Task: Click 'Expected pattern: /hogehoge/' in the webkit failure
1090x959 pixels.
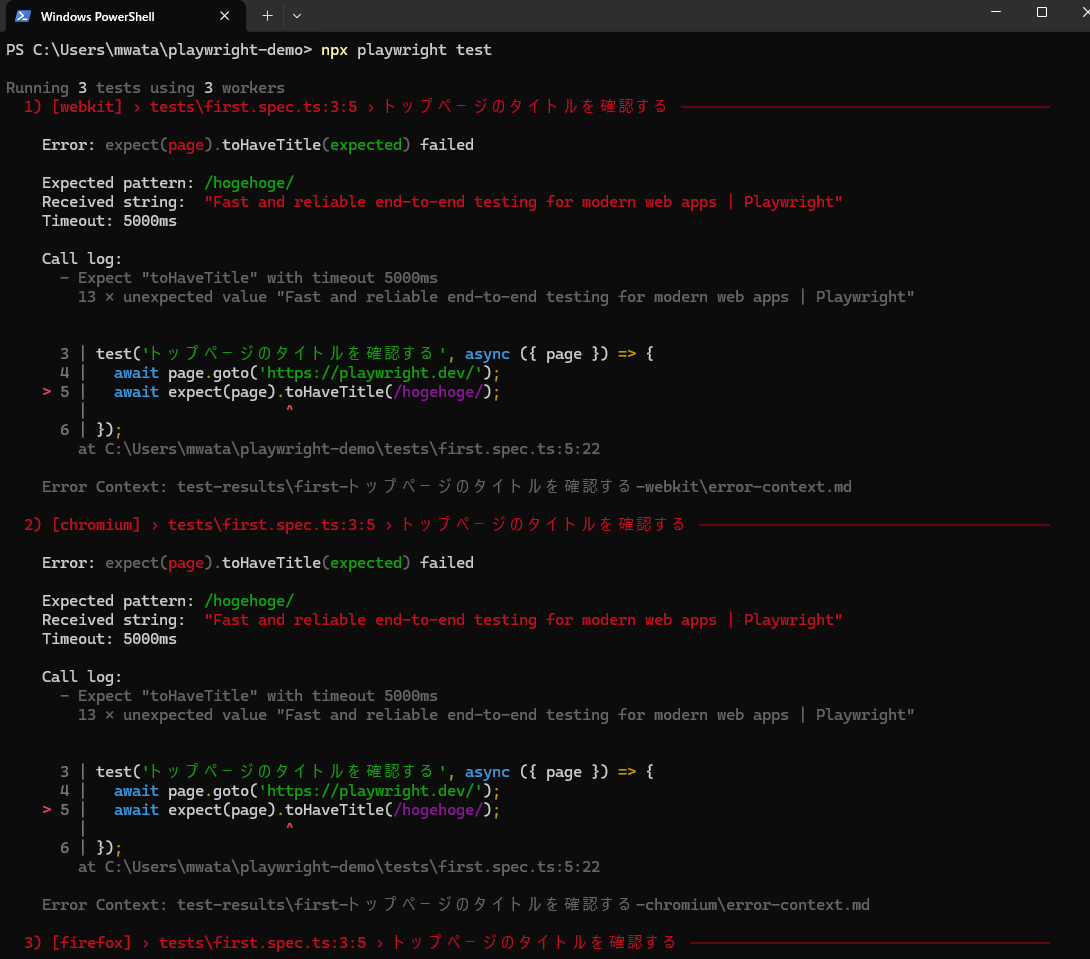Action: 168,183
